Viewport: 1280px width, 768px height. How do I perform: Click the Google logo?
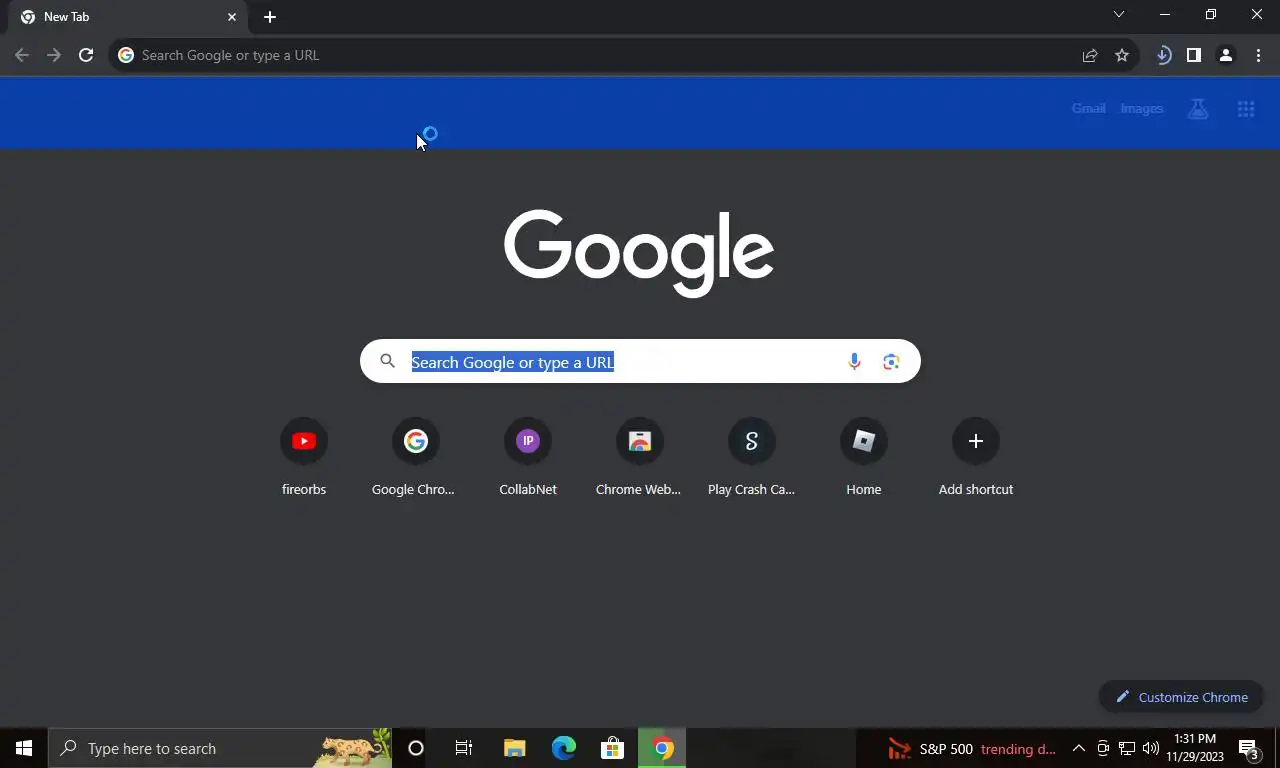(639, 252)
